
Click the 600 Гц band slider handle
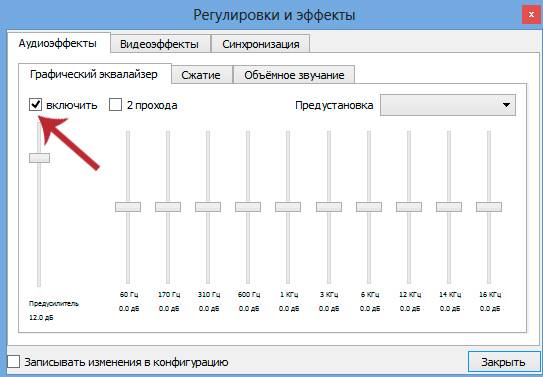(248, 207)
